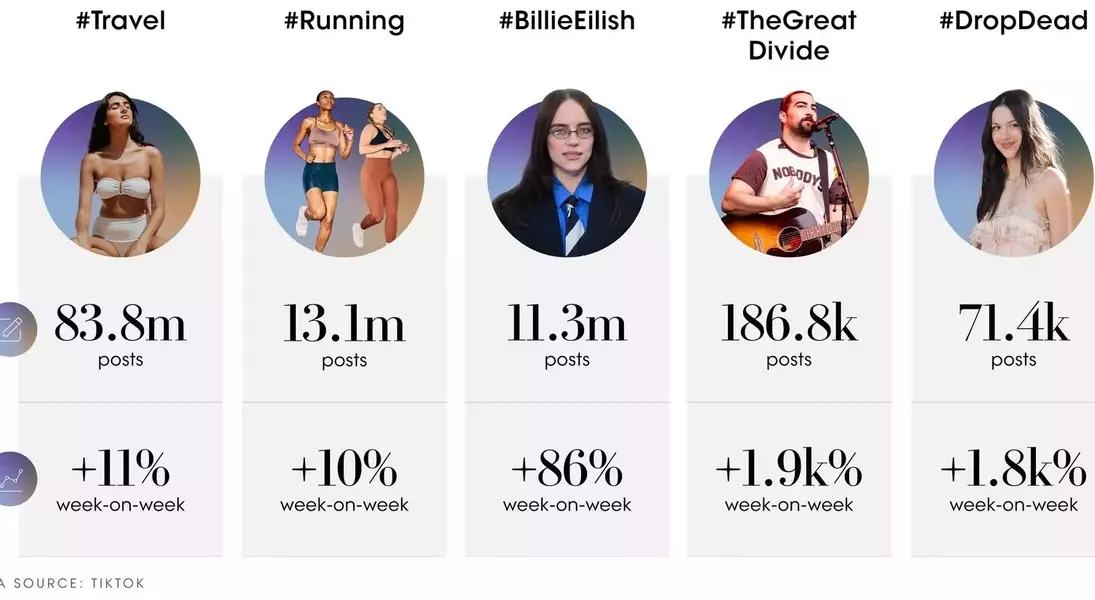Open the #BillieEilish hashtag title
The width and height of the screenshot is (1095, 600).
coord(567,21)
